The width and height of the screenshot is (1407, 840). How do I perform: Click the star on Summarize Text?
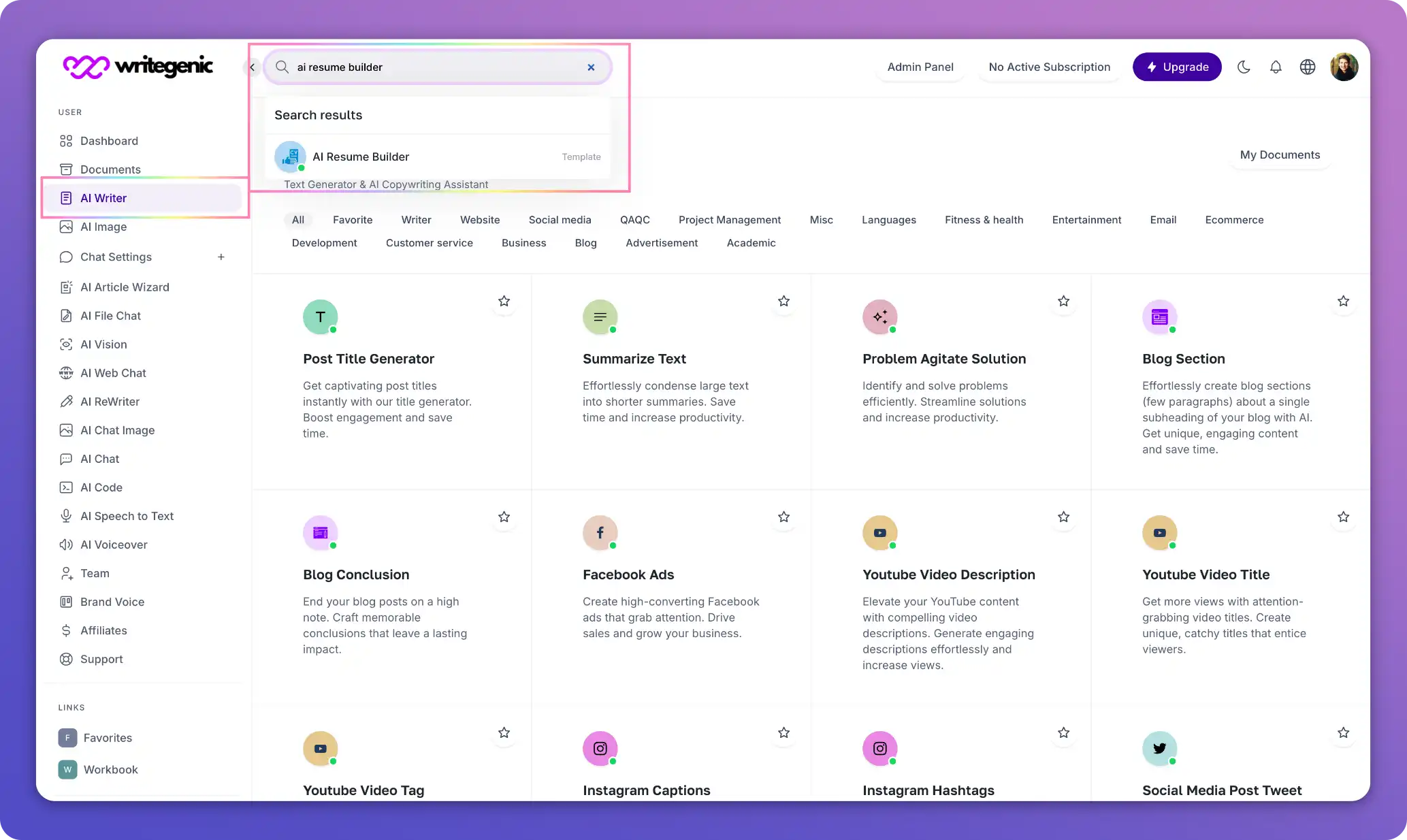click(784, 301)
